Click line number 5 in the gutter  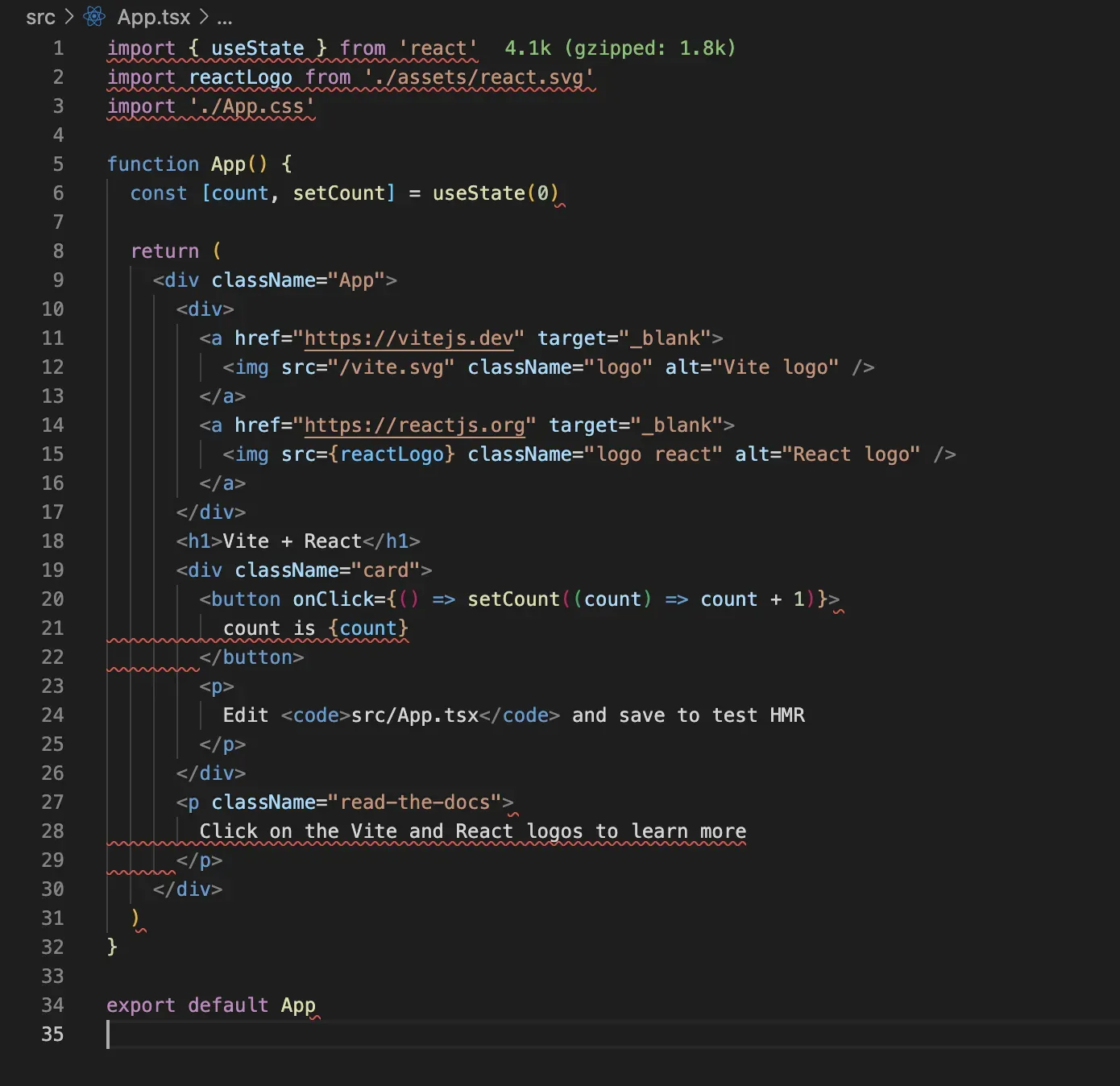point(58,164)
